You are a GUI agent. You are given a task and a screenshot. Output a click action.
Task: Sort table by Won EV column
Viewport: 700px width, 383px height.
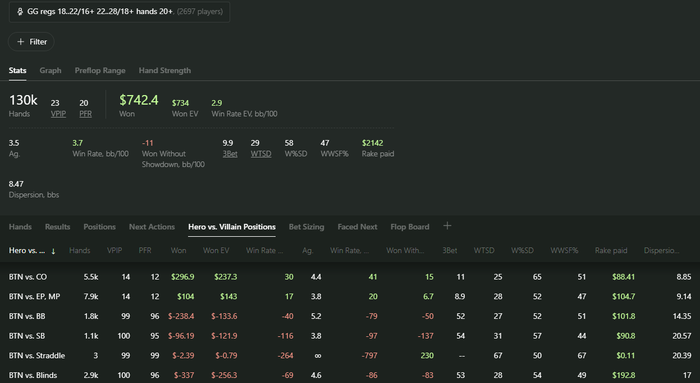pos(216,250)
